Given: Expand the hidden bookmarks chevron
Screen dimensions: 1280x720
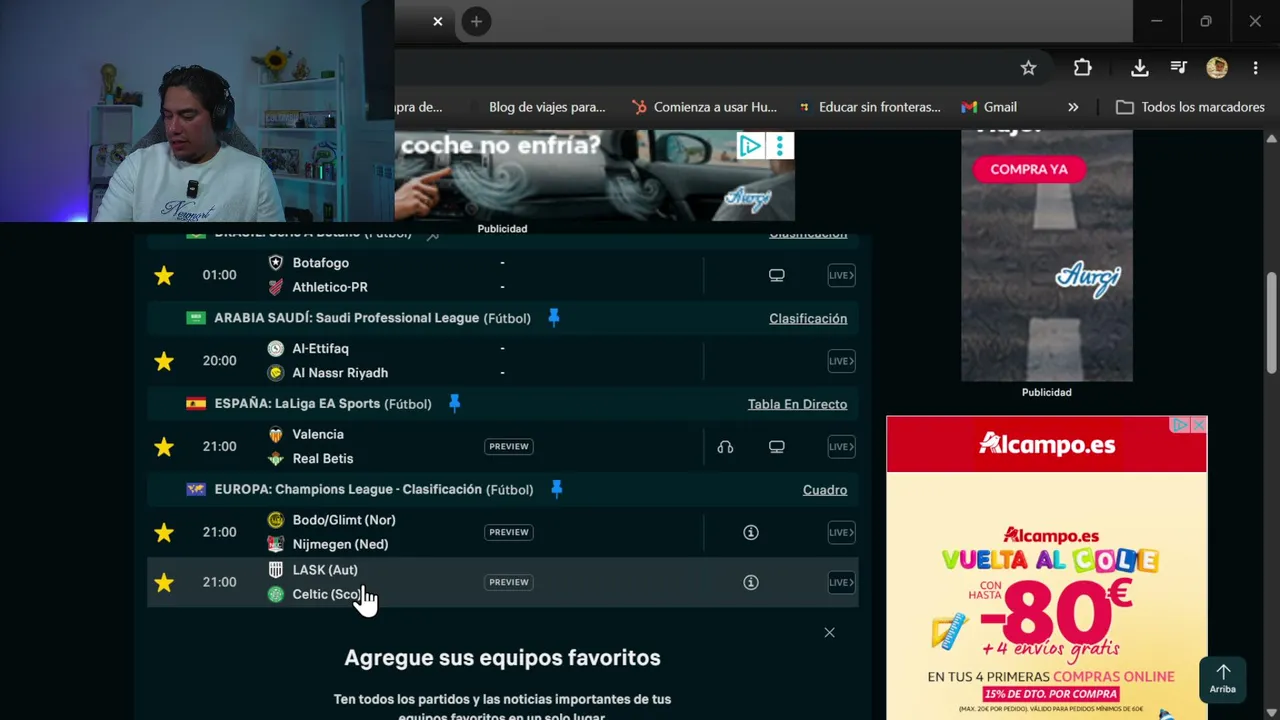Looking at the screenshot, I should (x=1073, y=107).
